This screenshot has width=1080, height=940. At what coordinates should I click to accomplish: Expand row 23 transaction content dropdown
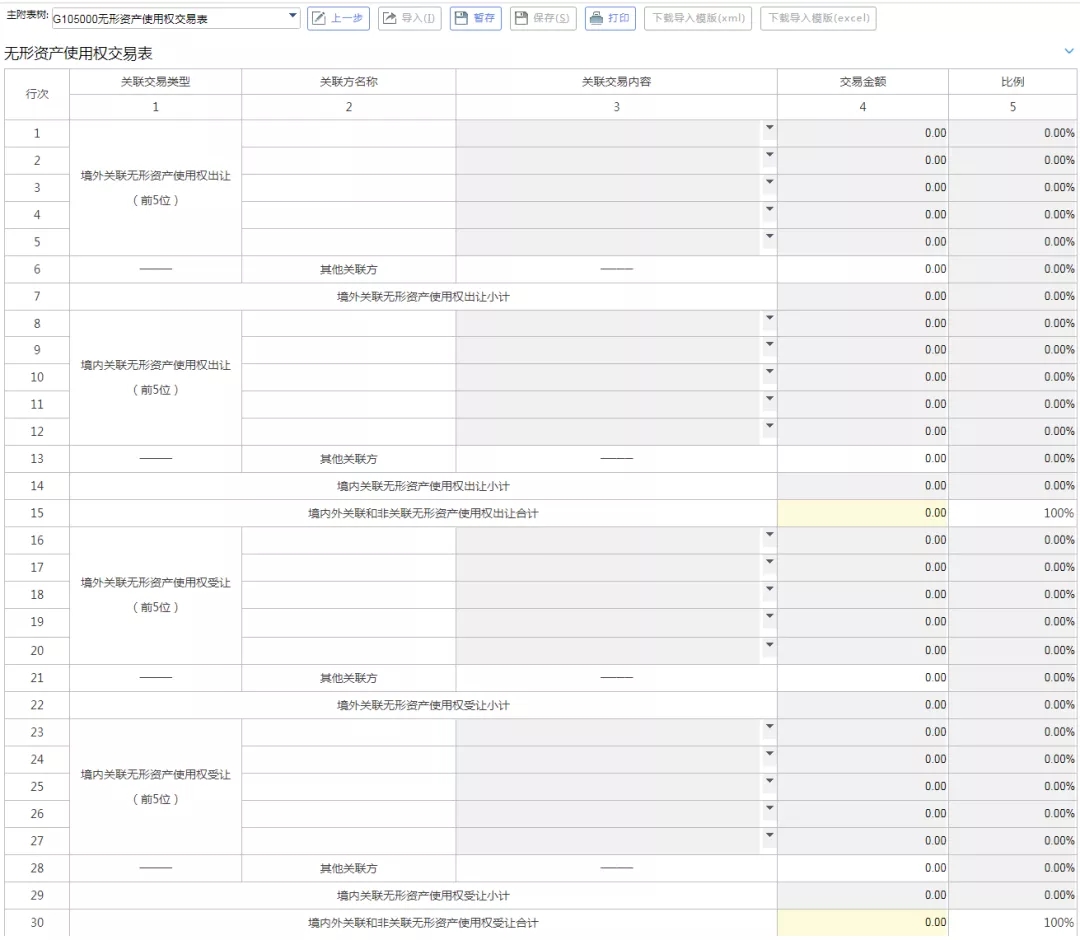coord(769,727)
